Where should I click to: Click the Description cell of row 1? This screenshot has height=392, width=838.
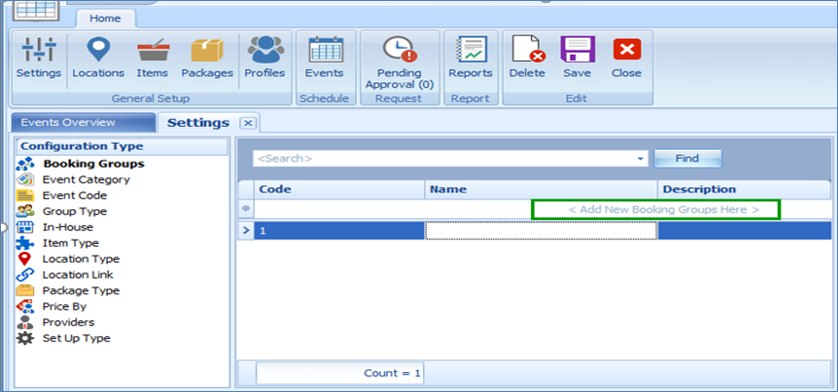pos(744,230)
